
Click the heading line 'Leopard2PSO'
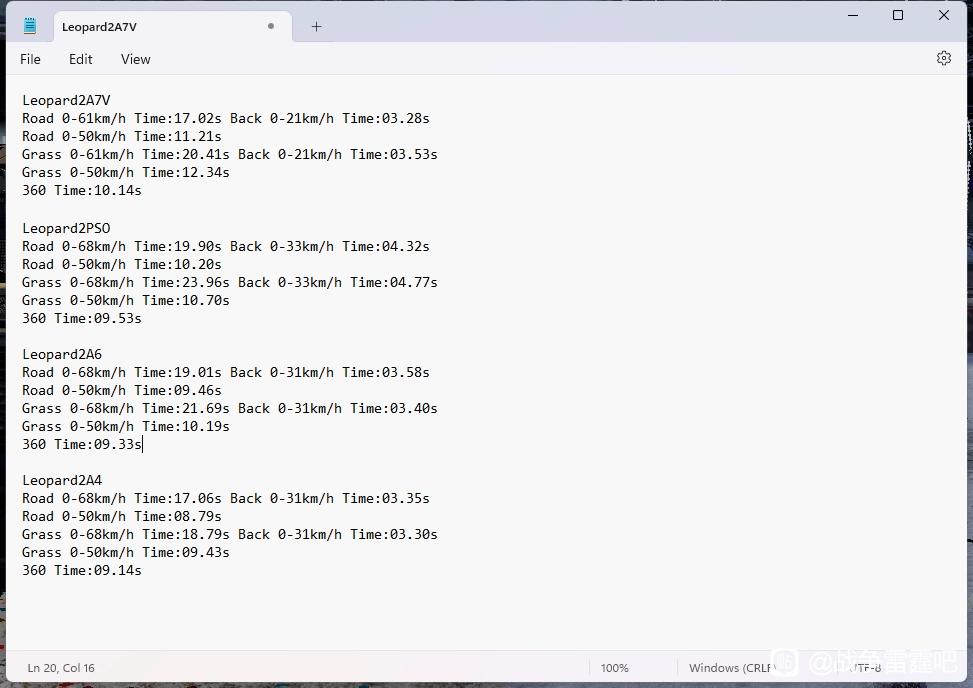(x=66, y=228)
